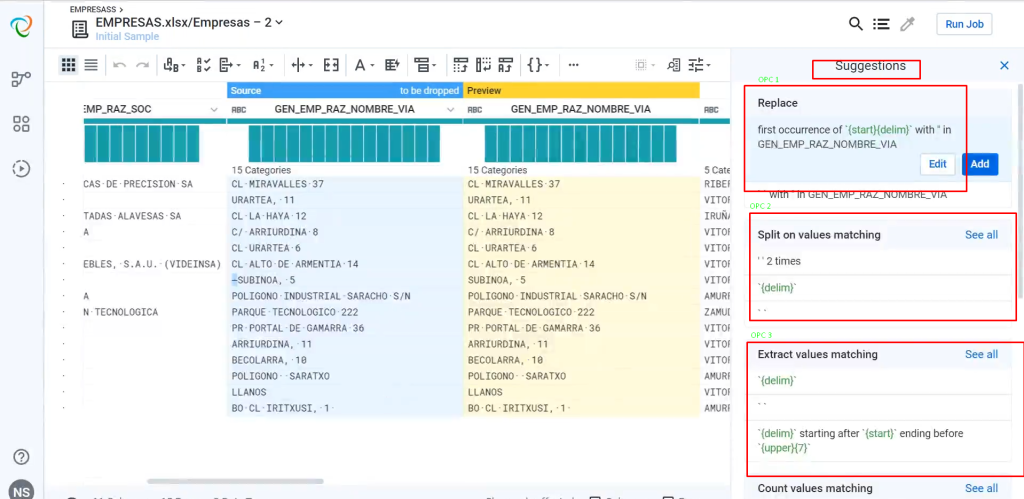Open source GEN_EMP_RAZ_NOMBRE_VIA column menu
This screenshot has width=1024, height=499.
coord(450,109)
